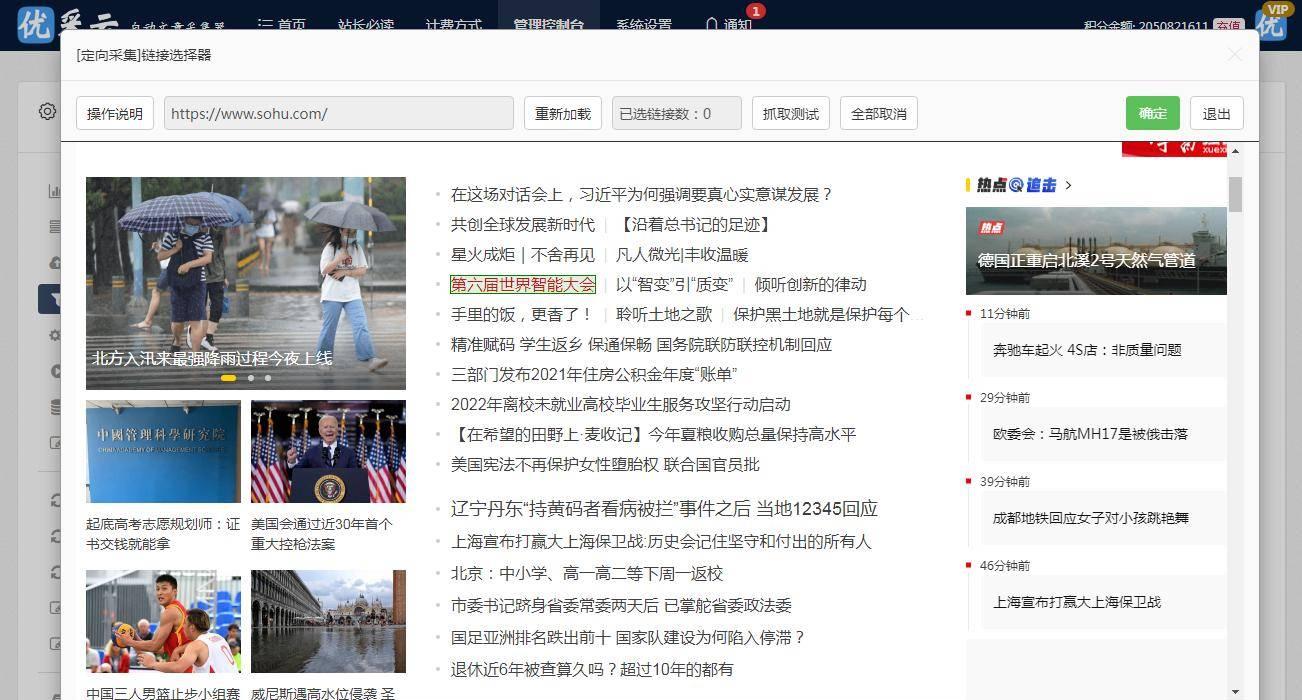Click the scrollbar up arrow in the page preview
The width and height of the screenshot is (1302, 700).
[x=1236, y=151]
